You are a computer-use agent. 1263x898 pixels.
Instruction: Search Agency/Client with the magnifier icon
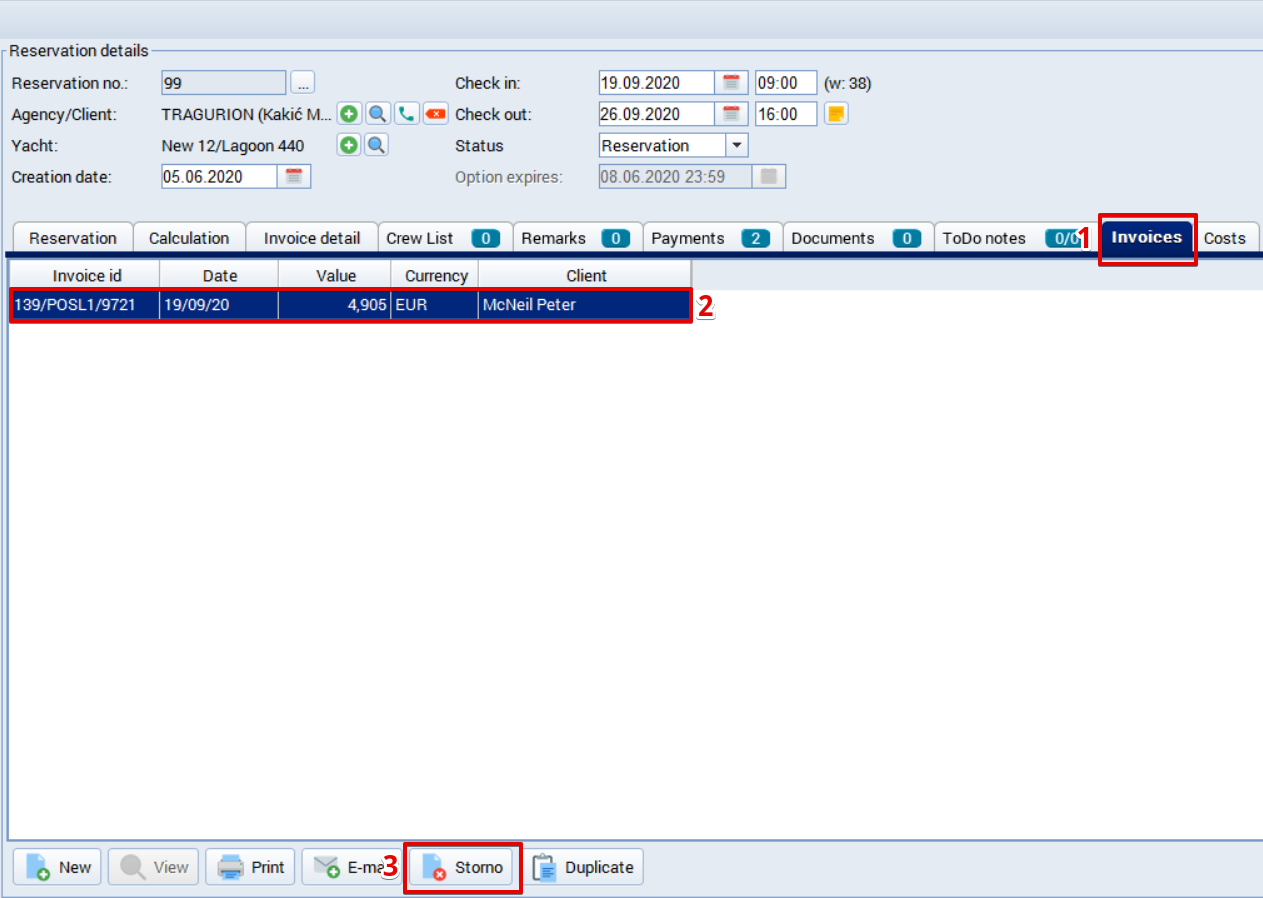[377, 114]
